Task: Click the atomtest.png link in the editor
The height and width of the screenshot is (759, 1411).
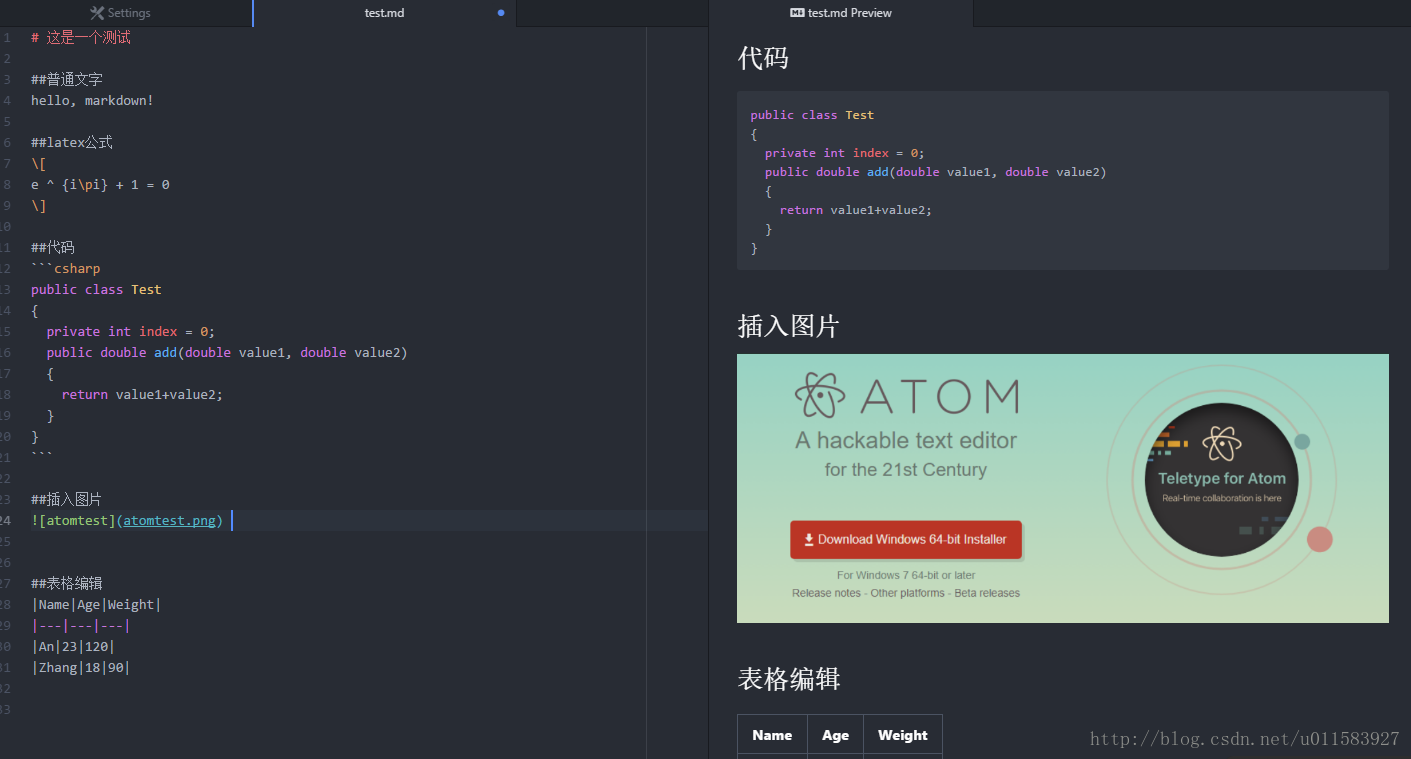Action: [170, 520]
